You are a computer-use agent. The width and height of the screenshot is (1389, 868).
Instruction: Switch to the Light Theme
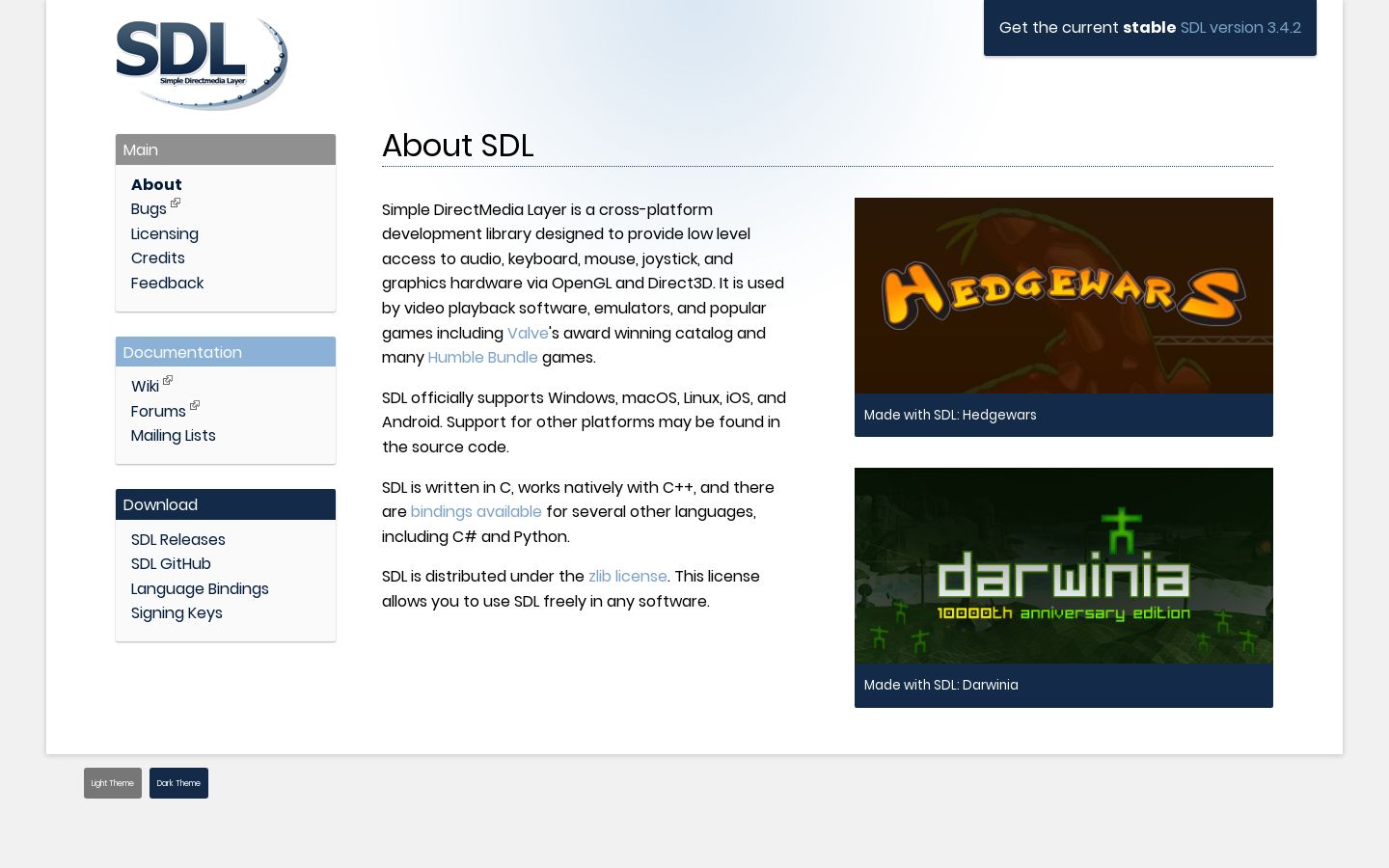pos(113,783)
